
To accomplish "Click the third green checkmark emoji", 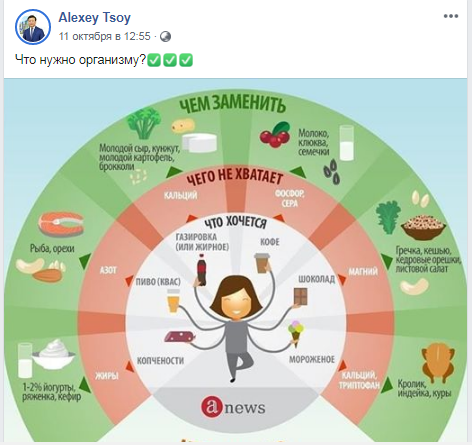I will tap(186, 60).
